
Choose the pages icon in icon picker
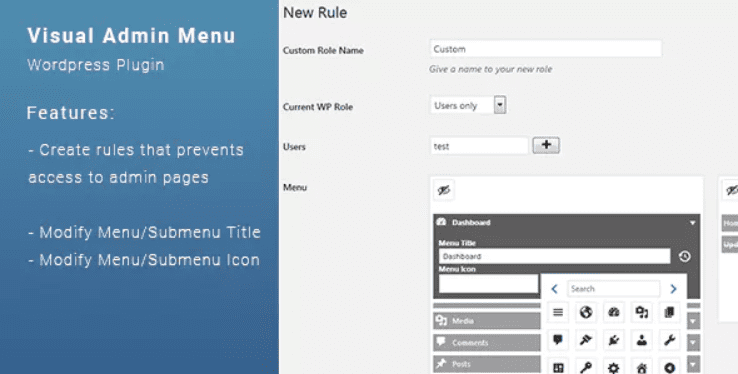[669, 312]
